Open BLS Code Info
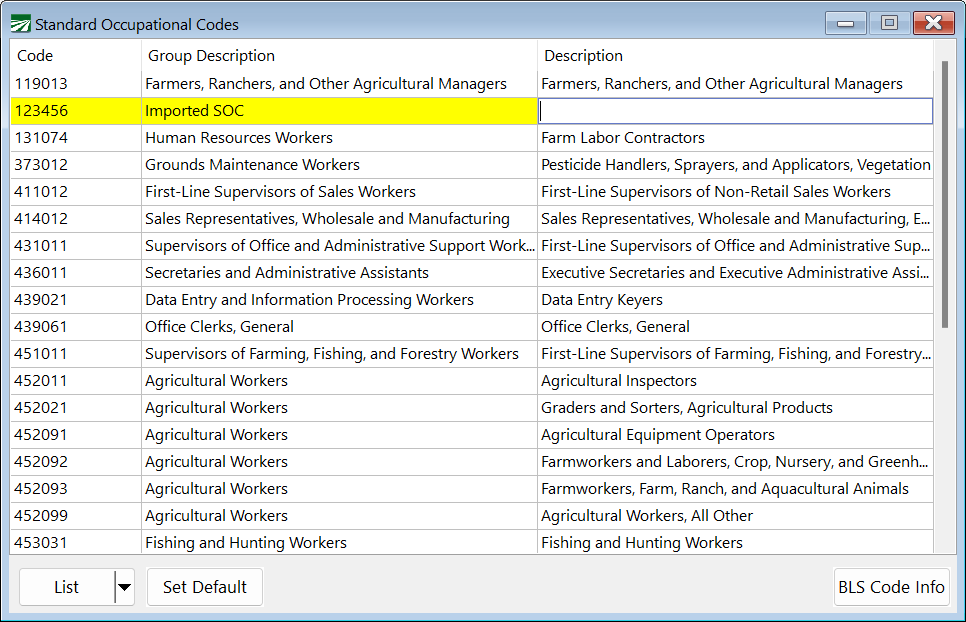Screen dimensions: 966x622 click(891, 588)
